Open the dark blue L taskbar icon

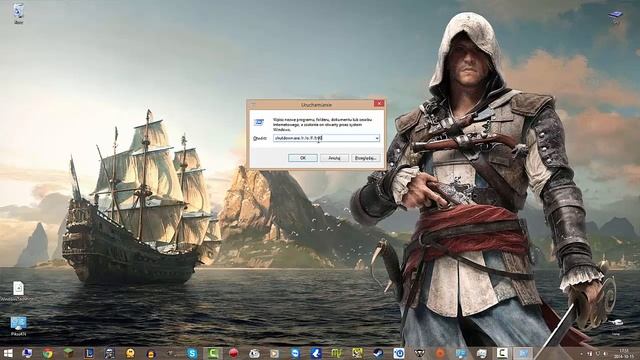[89, 353]
